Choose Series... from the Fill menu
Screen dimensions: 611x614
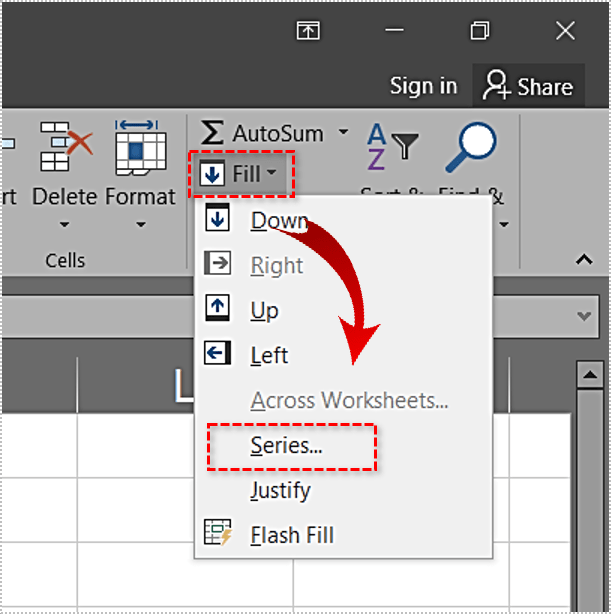click(x=286, y=446)
